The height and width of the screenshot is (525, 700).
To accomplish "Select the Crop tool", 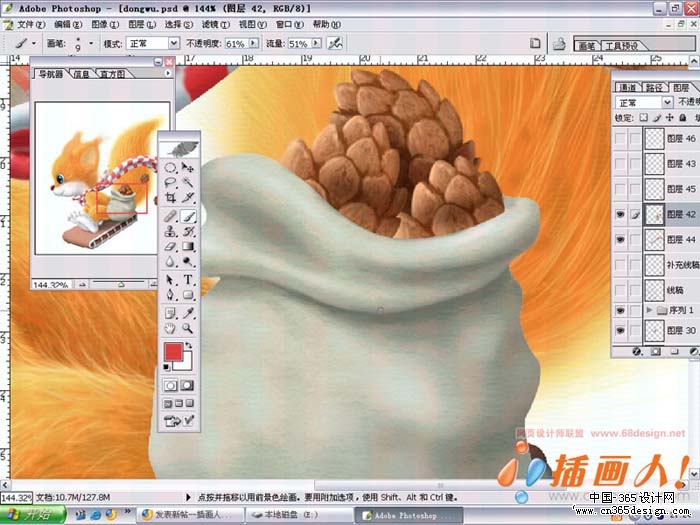I will point(170,197).
